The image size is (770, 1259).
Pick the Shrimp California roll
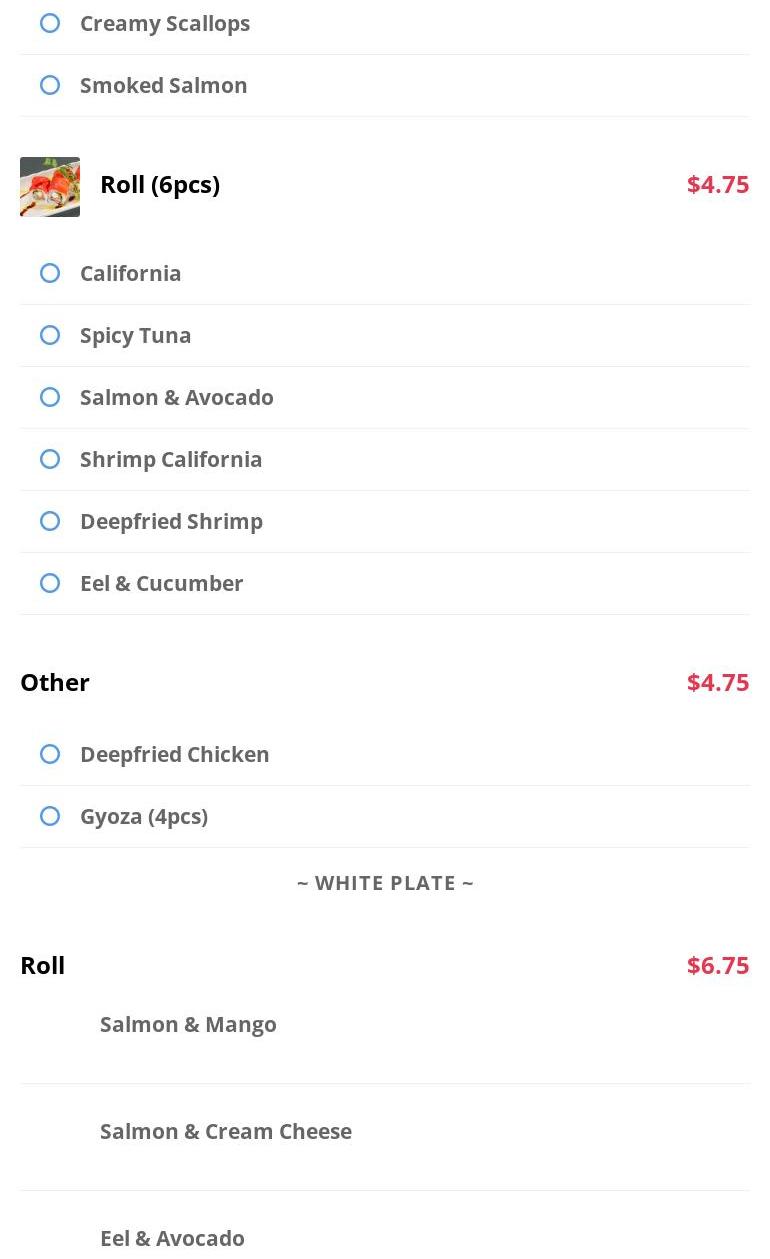pos(50,459)
